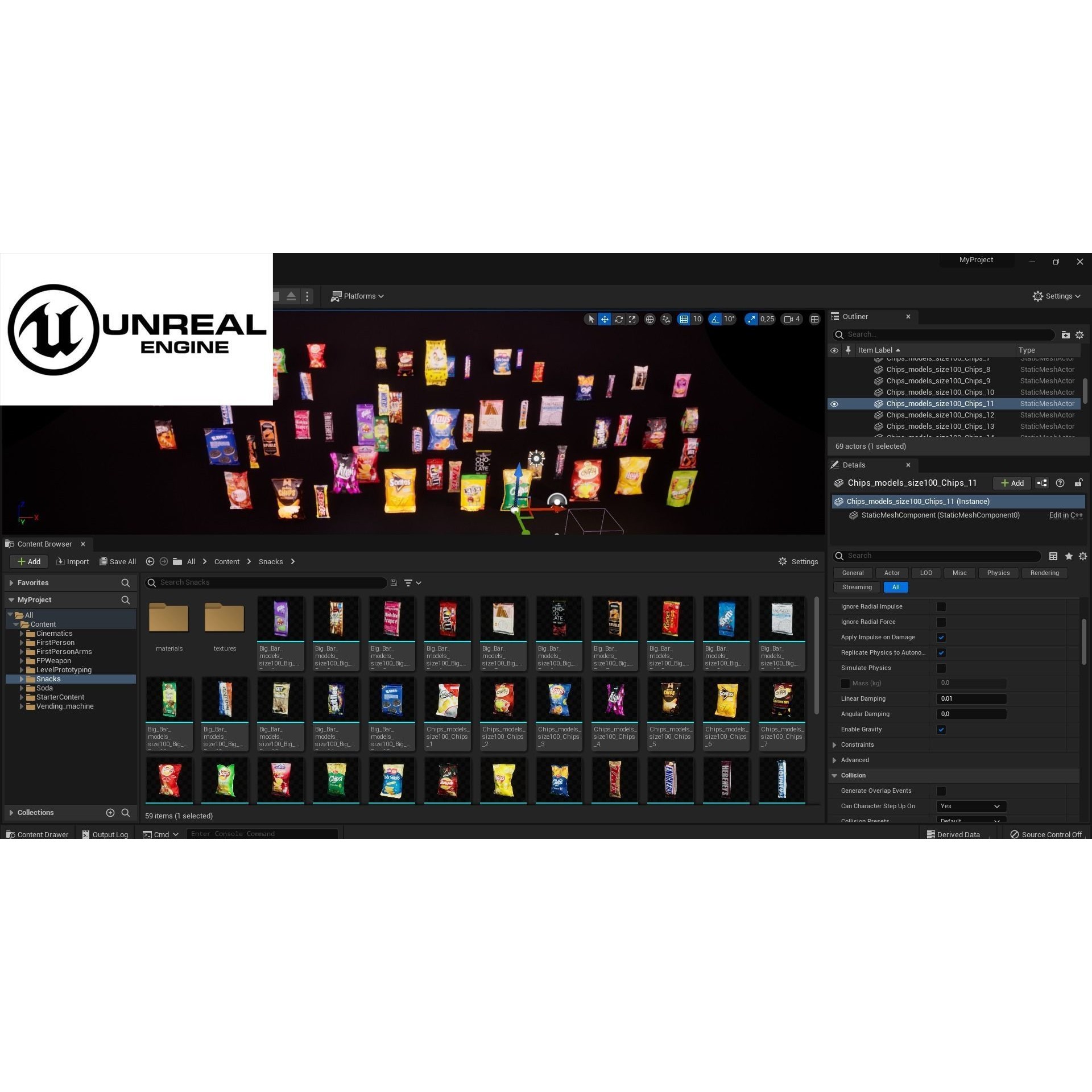Enable Simulate Physics checkbox
Screen dimensions: 1092x1092
pos(941,668)
